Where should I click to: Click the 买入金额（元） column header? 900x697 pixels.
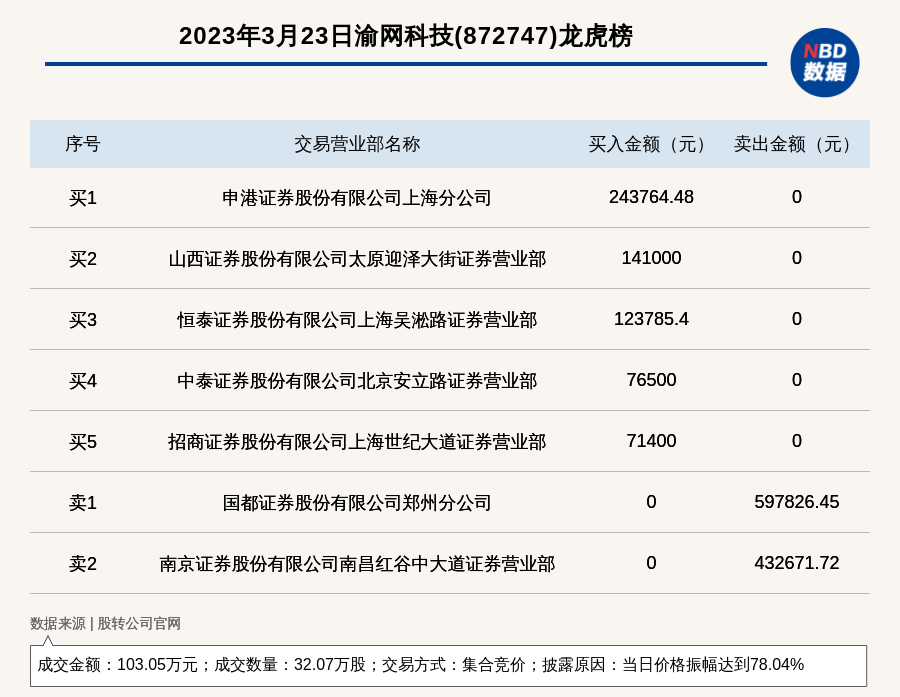point(651,144)
